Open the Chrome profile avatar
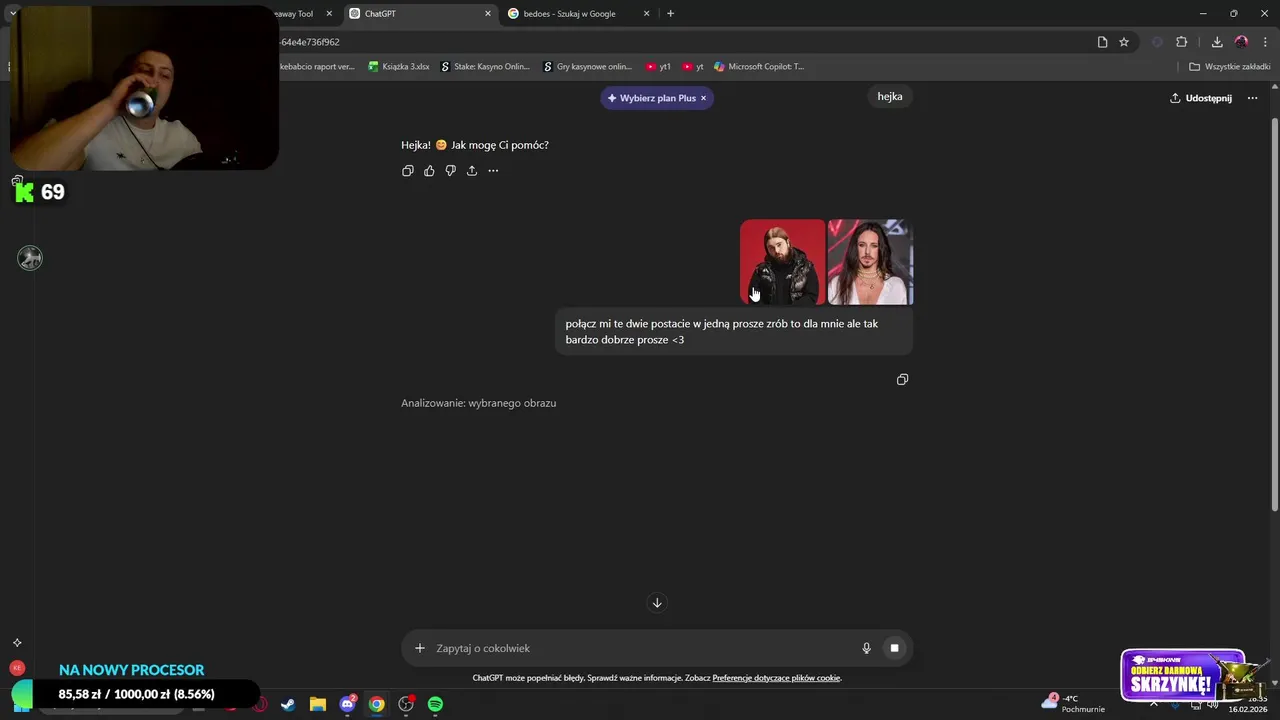This screenshot has width=1280, height=720. click(1241, 42)
